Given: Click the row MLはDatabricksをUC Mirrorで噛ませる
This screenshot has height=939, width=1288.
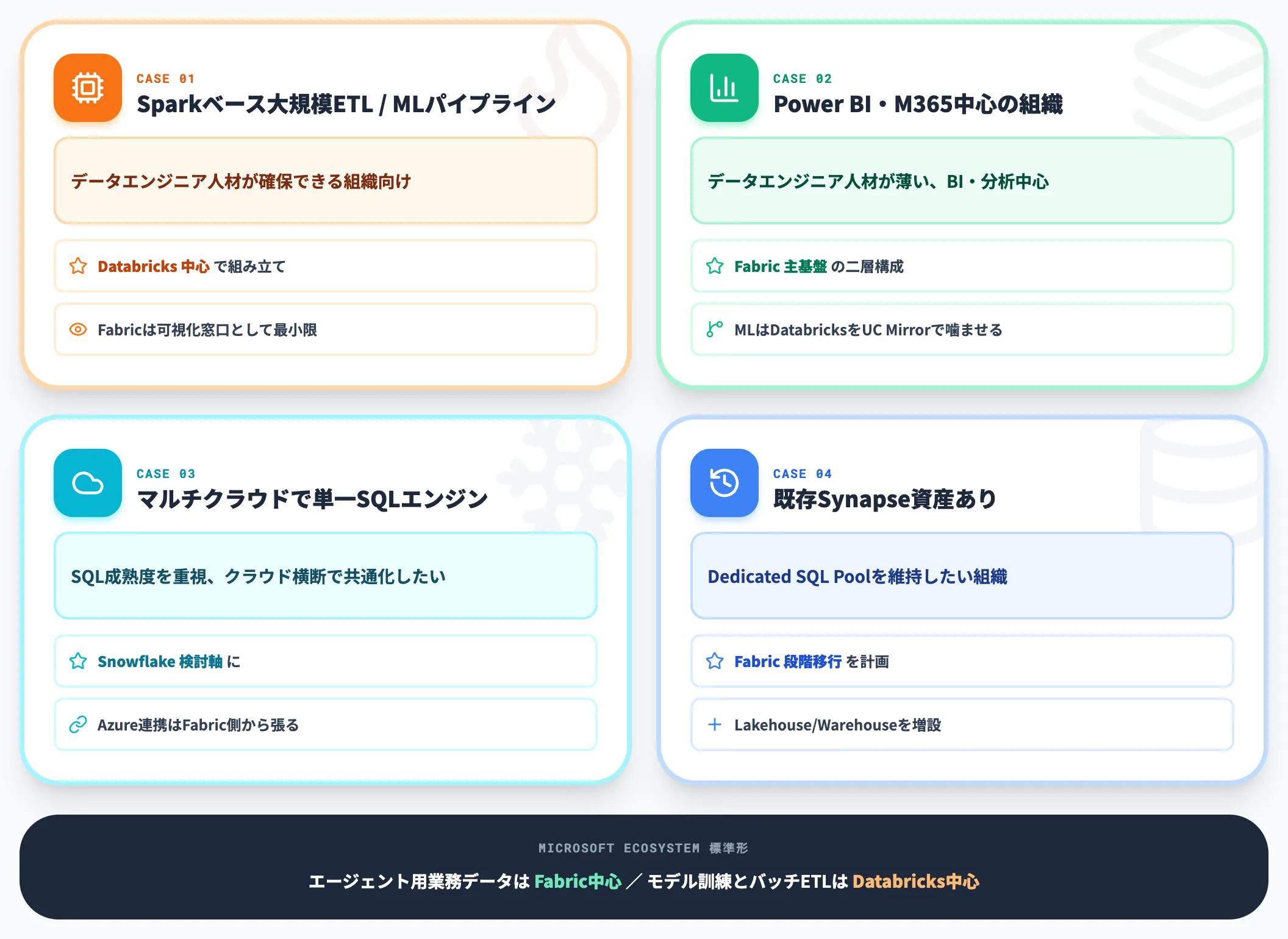Looking at the screenshot, I should pos(962,329).
